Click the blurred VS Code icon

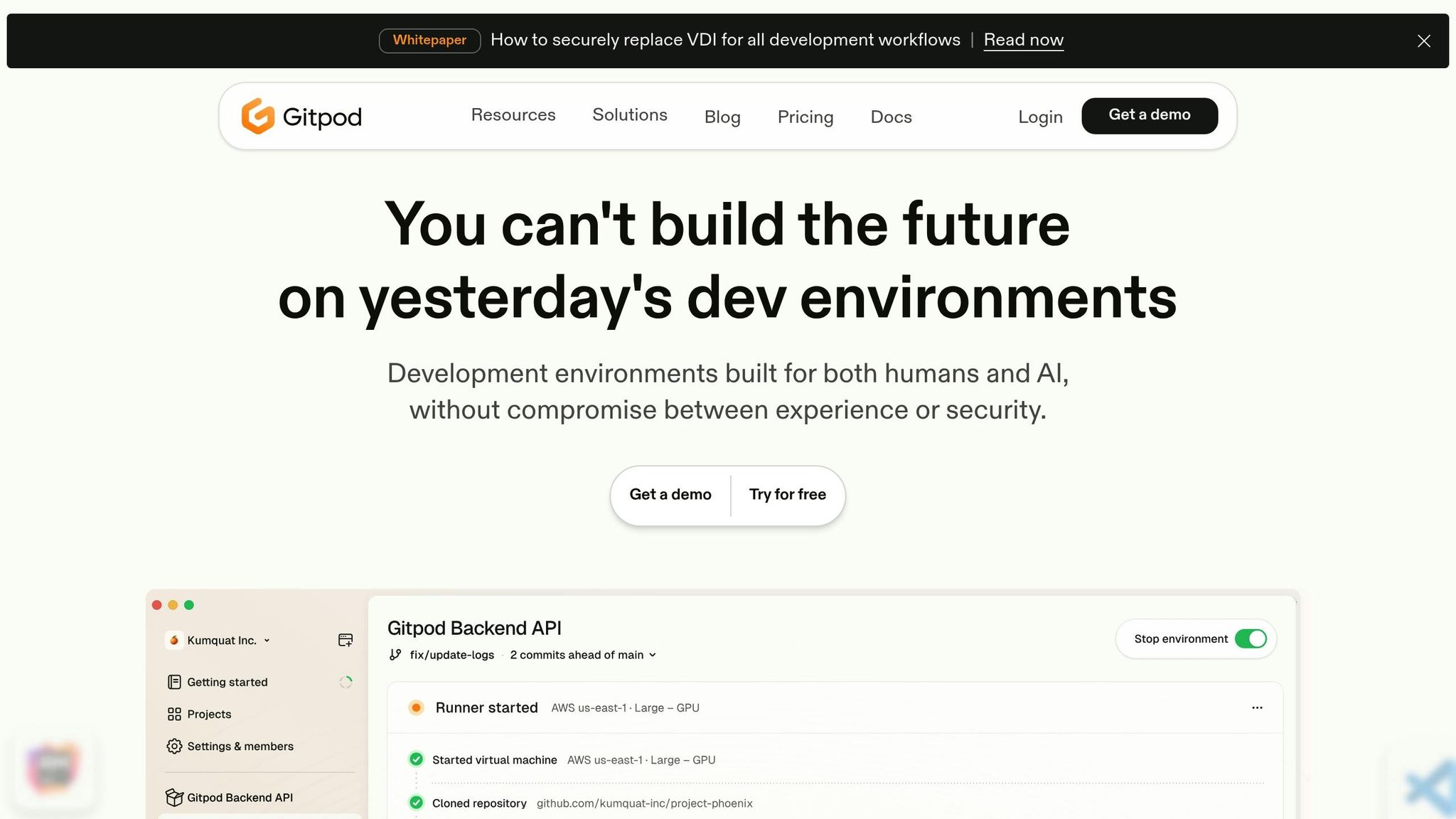point(1431,787)
